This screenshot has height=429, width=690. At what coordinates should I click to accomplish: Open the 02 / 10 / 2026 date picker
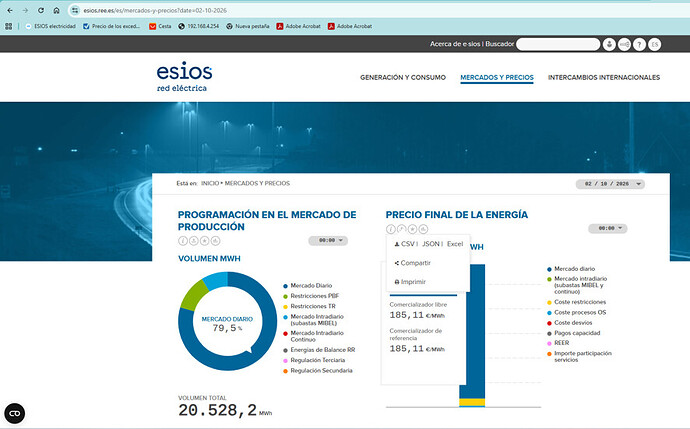click(x=610, y=184)
